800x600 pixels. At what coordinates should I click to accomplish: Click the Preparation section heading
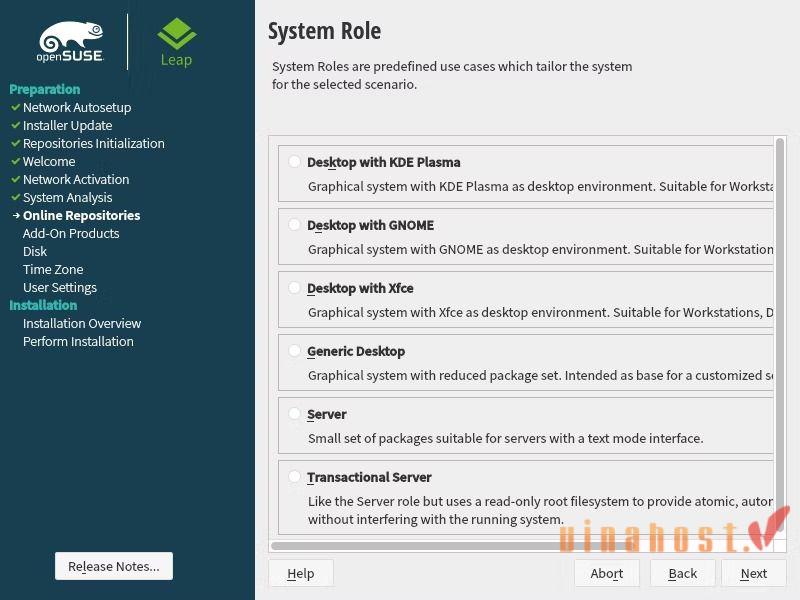(x=45, y=89)
